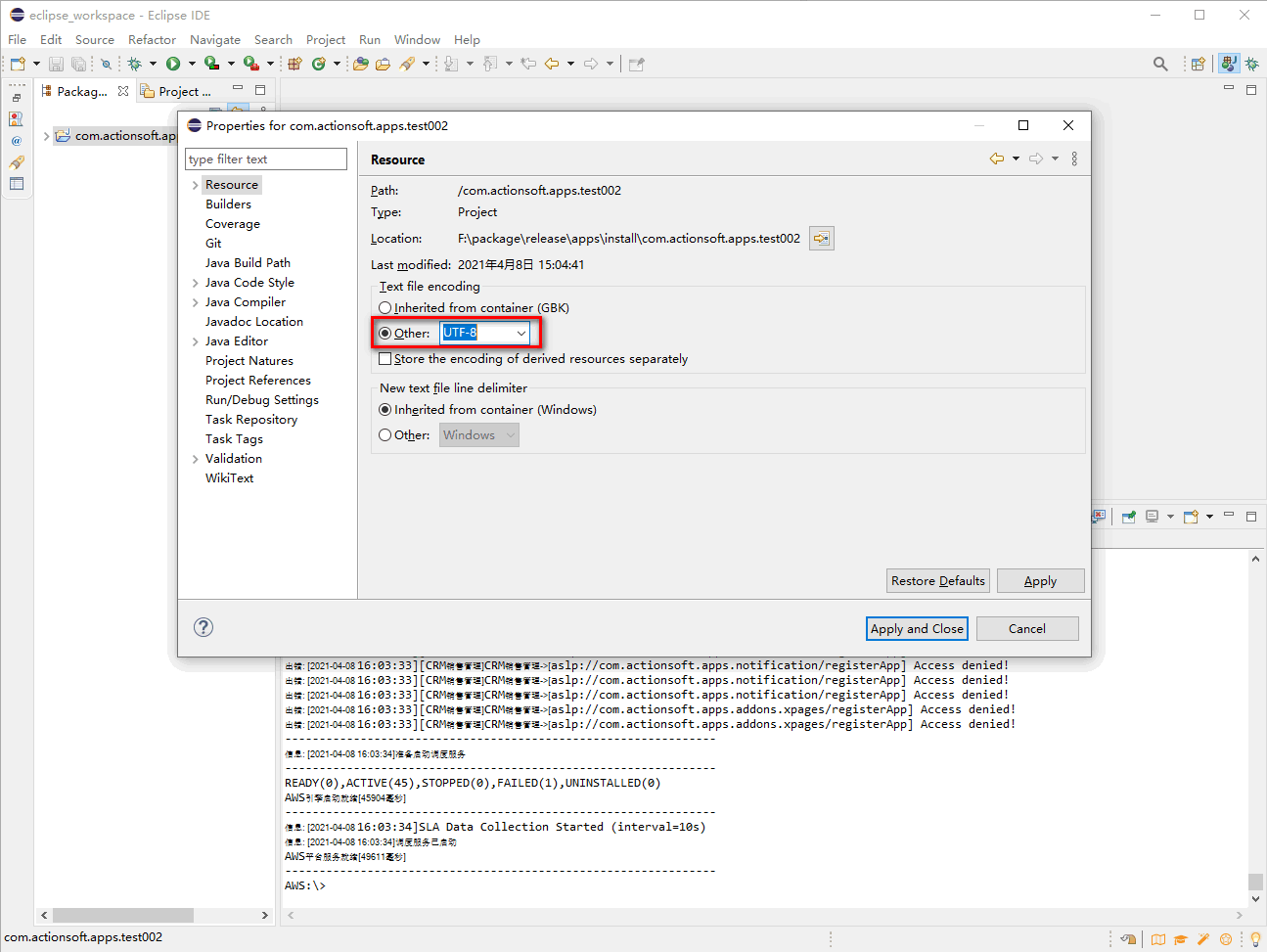Click the type filter text field
Screen dimensions: 1267x952
pyautogui.click(x=265, y=159)
